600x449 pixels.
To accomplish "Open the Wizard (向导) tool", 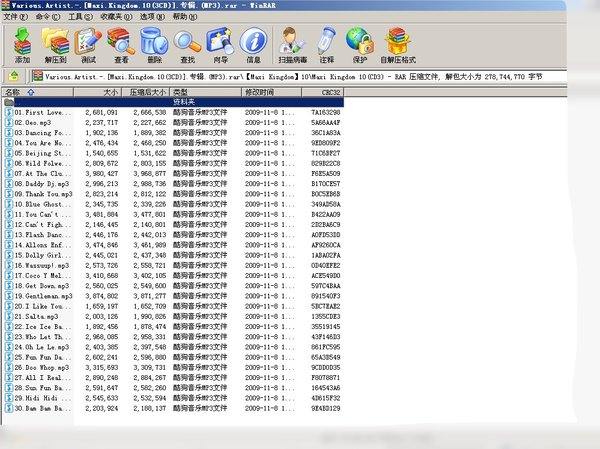I will click(220, 45).
